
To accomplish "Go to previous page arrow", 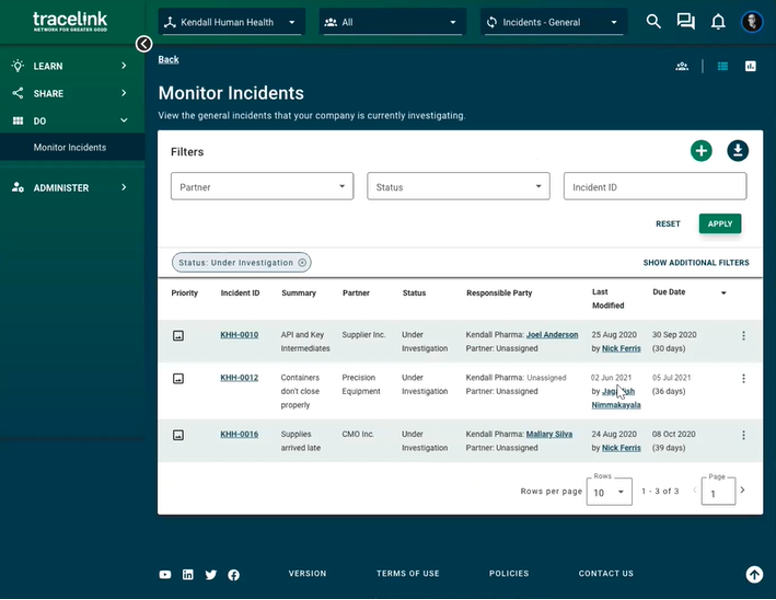I will point(694,490).
